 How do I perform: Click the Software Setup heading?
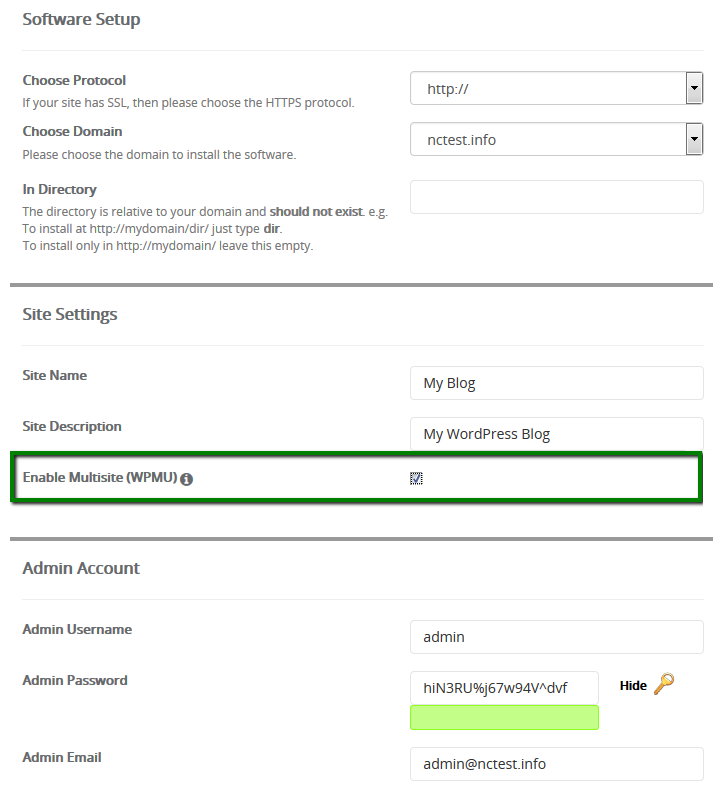(x=81, y=20)
